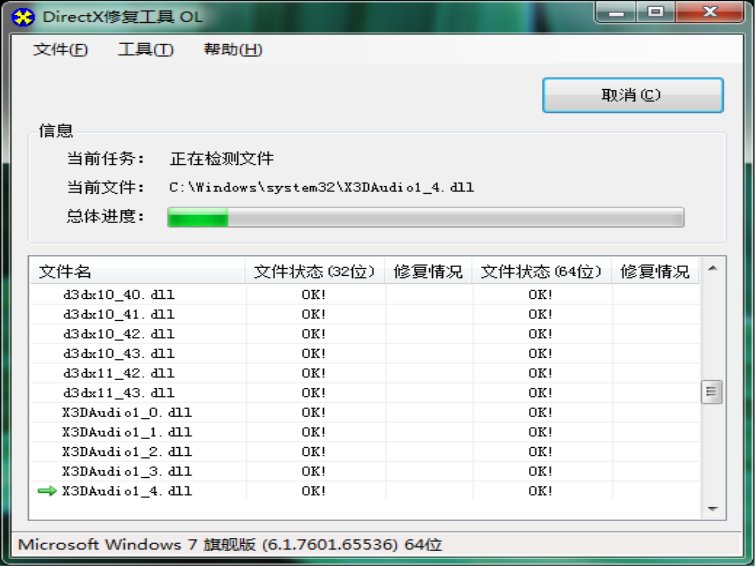
Task: Select the d3dx10_42.dll row
Action: click(365, 334)
